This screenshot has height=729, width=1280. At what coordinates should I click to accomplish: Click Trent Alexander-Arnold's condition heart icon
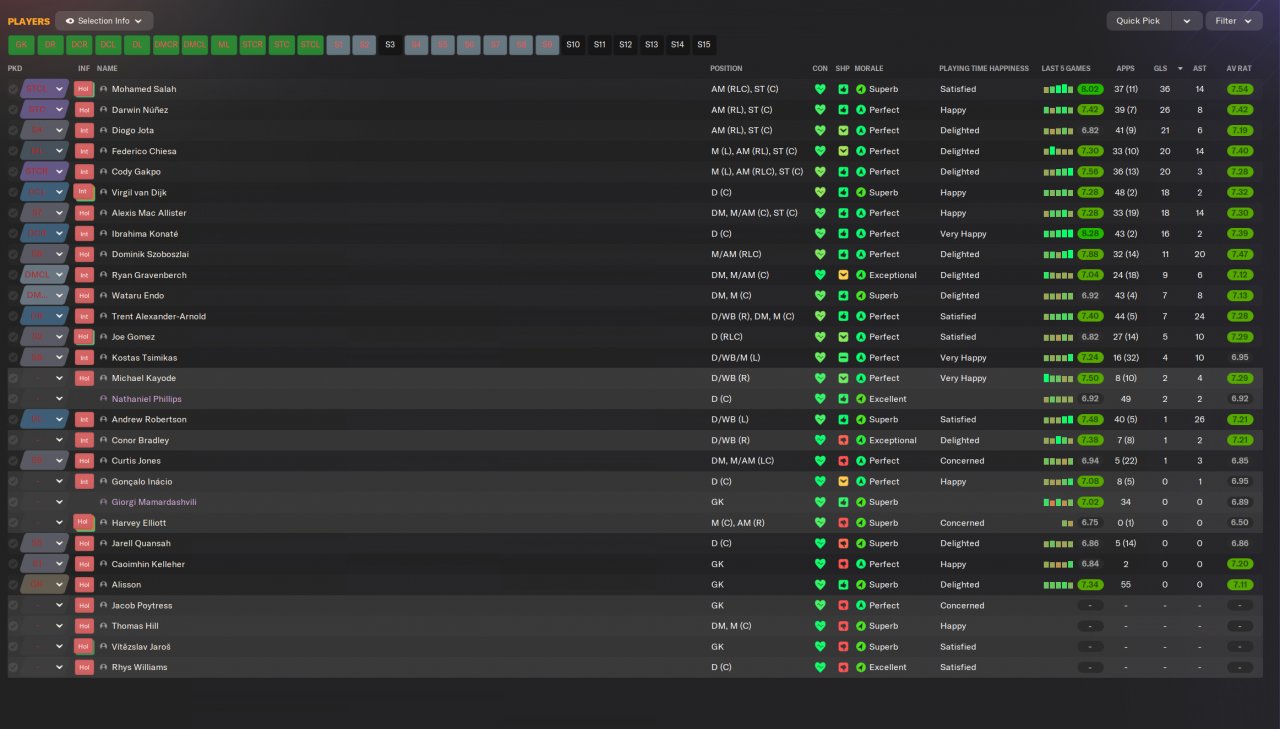coord(820,316)
